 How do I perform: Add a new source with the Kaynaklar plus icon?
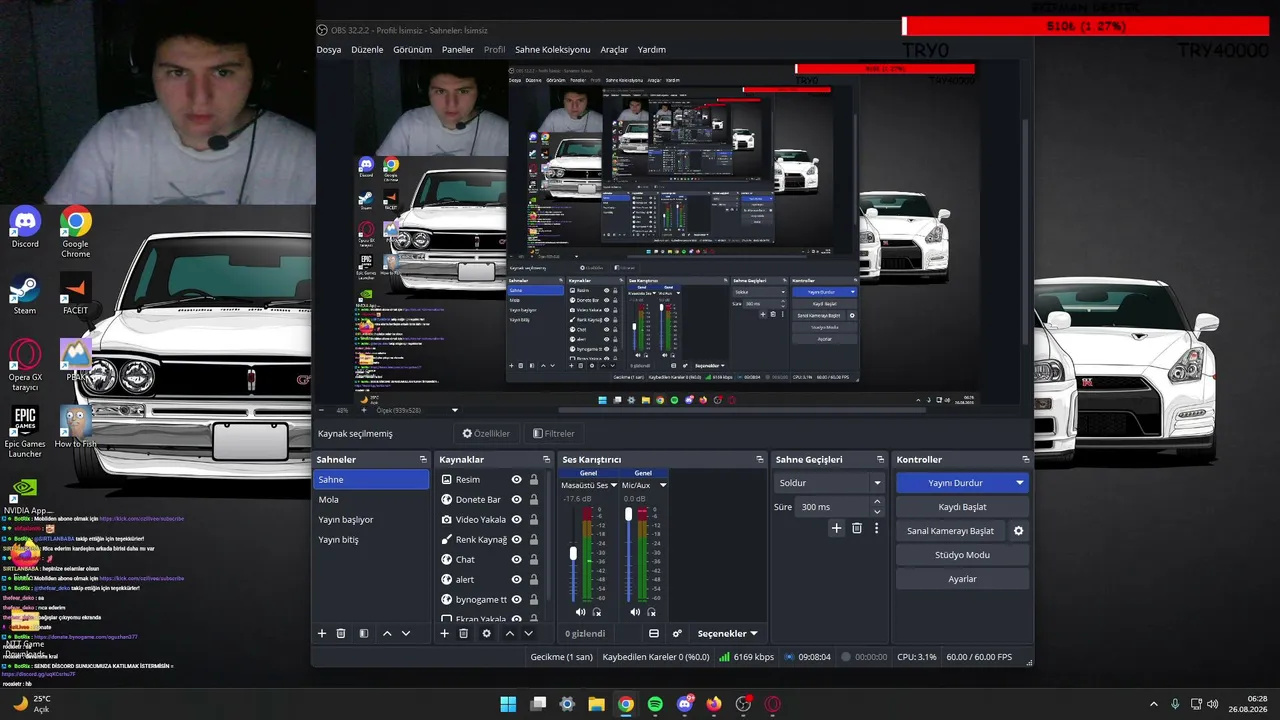click(445, 633)
